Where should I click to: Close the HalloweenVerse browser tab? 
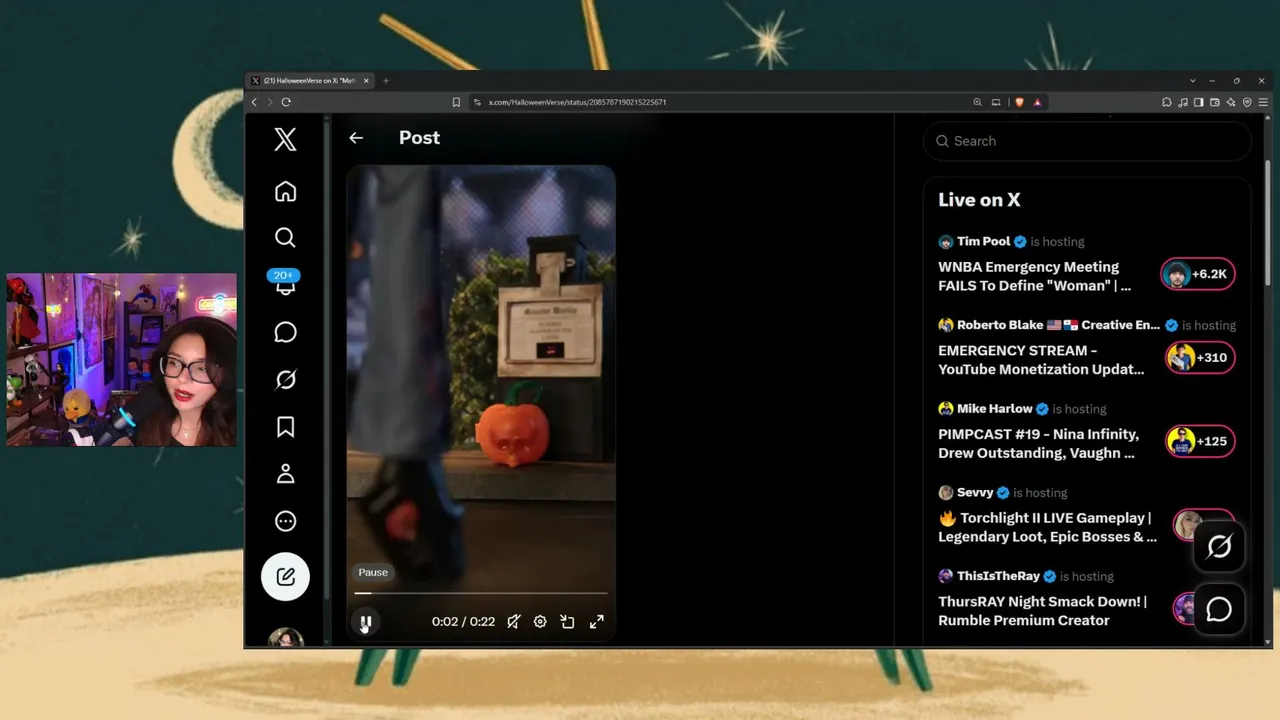[x=366, y=81]
